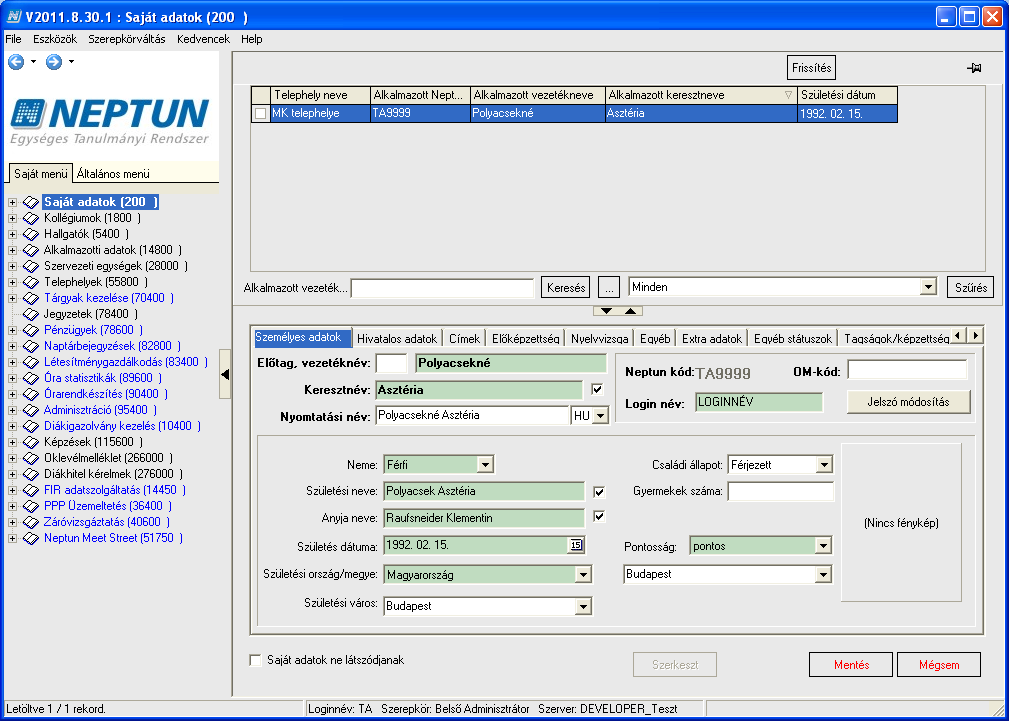
Task: Click the book icon beside Adminisztráció
Action: 31,410
